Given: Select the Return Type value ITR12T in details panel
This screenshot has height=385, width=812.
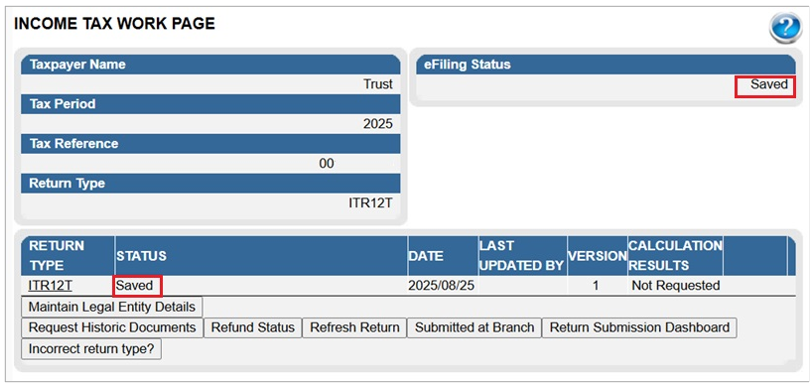Looking at the screenshot, I should [x=370, y=203].
